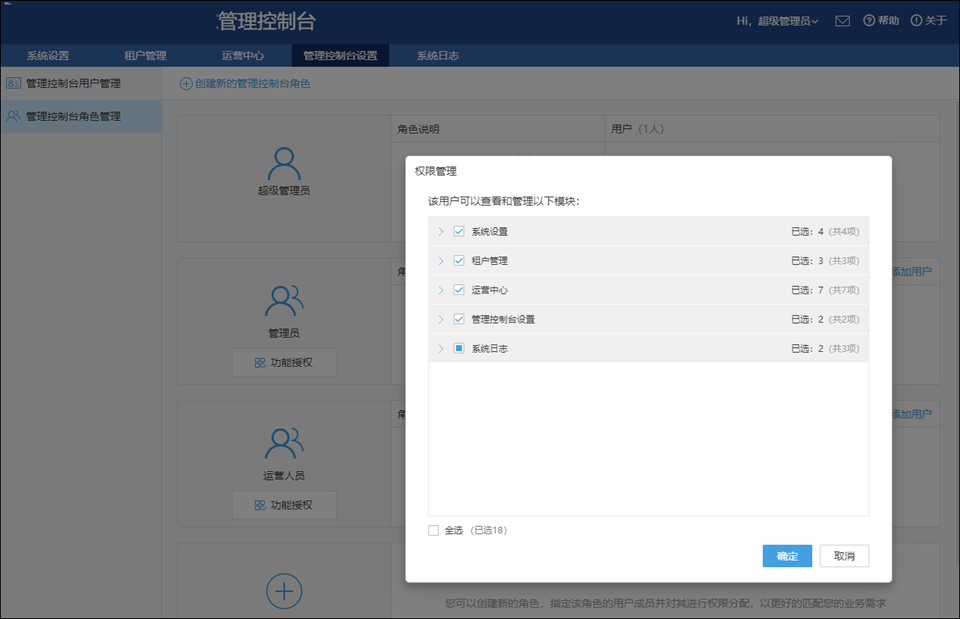This screenshot has height=619, width=960.
Task: Click the 取消 cancel button
Action: pos(845,556)
